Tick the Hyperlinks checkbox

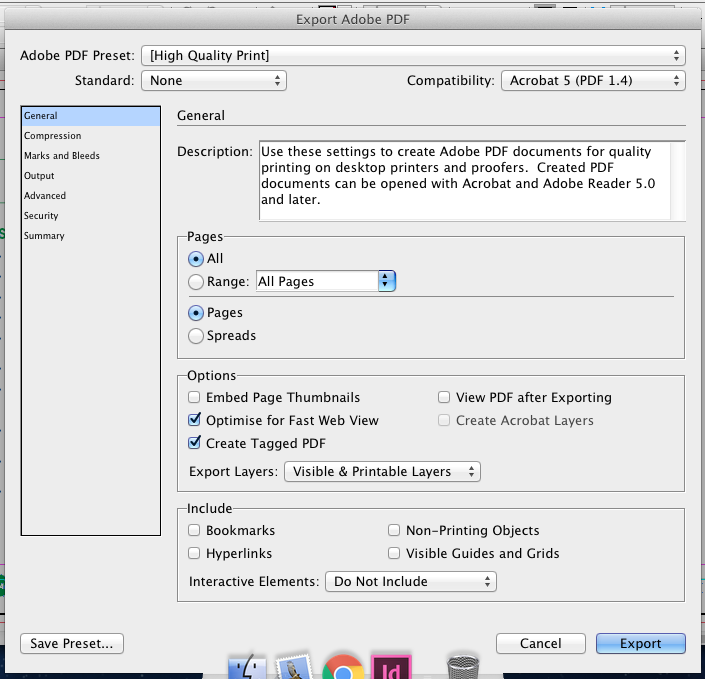tap(194, 553)
